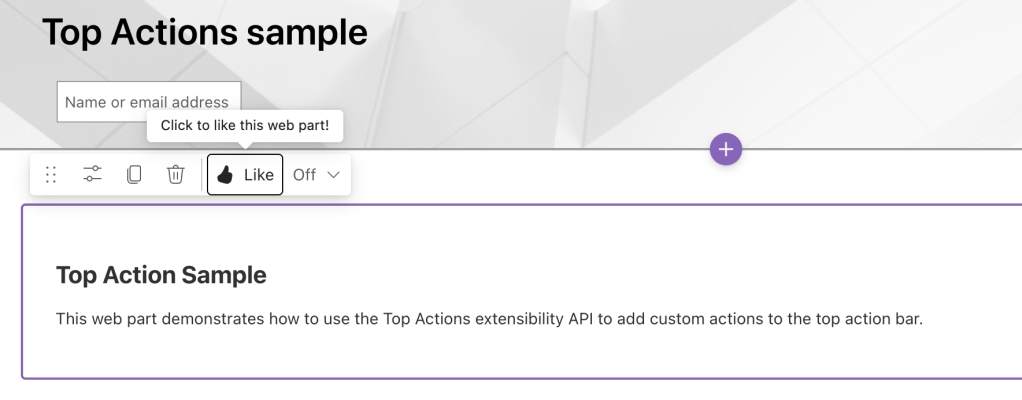Duplicate the web part with copy icon
Screen dimensions: 1022x400
pos(134,175)
